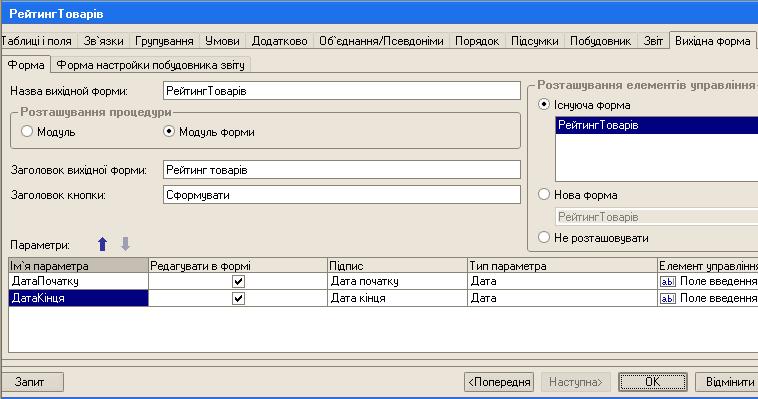Switch to Звіт tab
The height and width of the screenshot is (399, 758).
[x=653, y=41]
